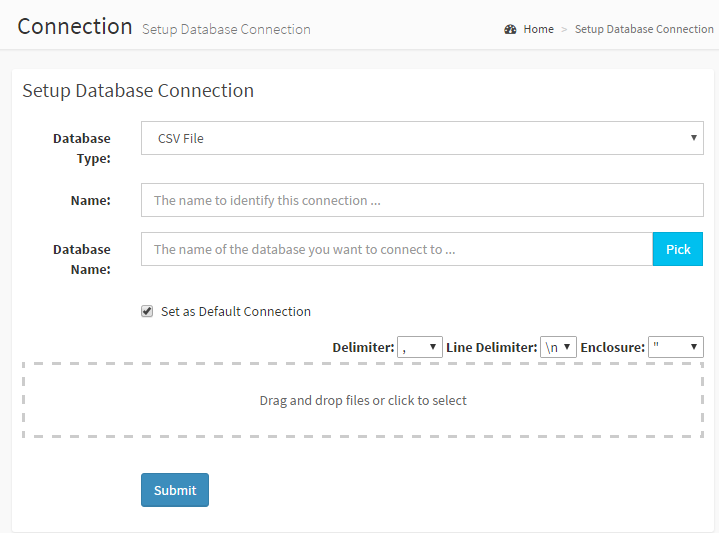
Task: Uncheck the Set as Default Connection checkbox
Action: (147, 312)
